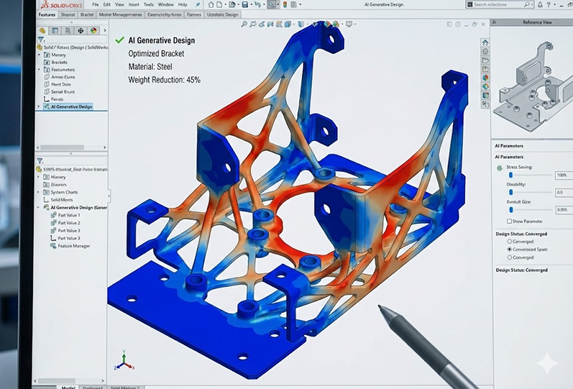Click the Stress Saving value field showing 100%
The width and height of the screenshot is (573, 389).
(564, 175)
